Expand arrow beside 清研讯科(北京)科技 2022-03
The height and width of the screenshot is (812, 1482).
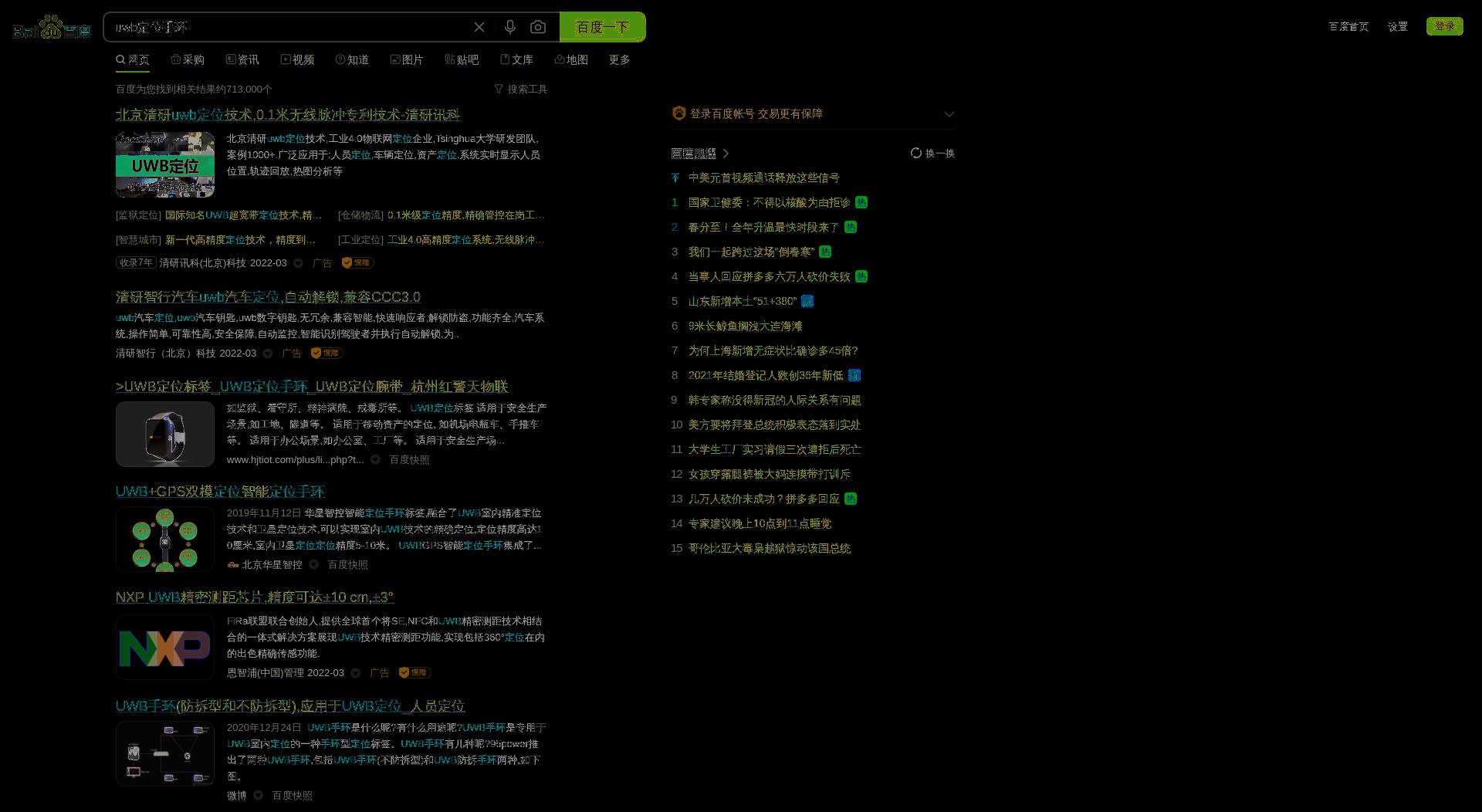click(298, 263)
